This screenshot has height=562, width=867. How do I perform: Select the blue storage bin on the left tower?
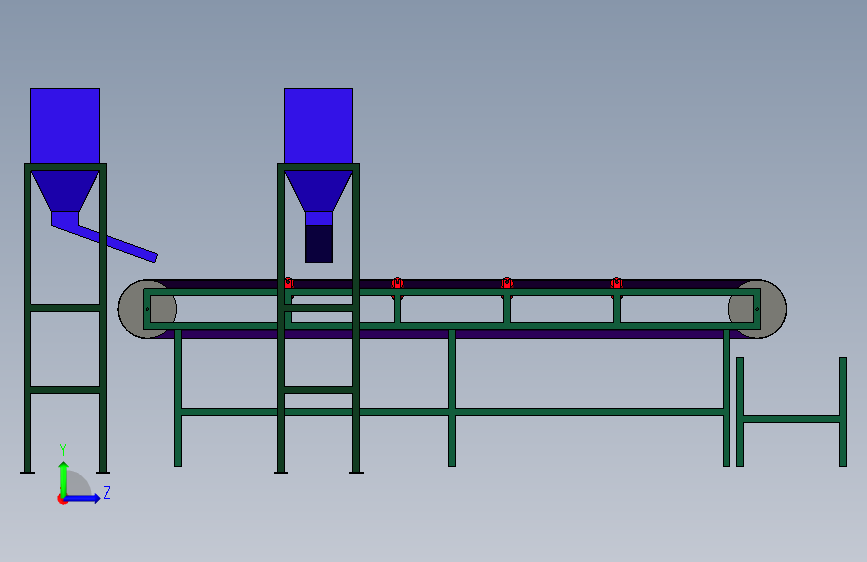click(x=65, y=126)
